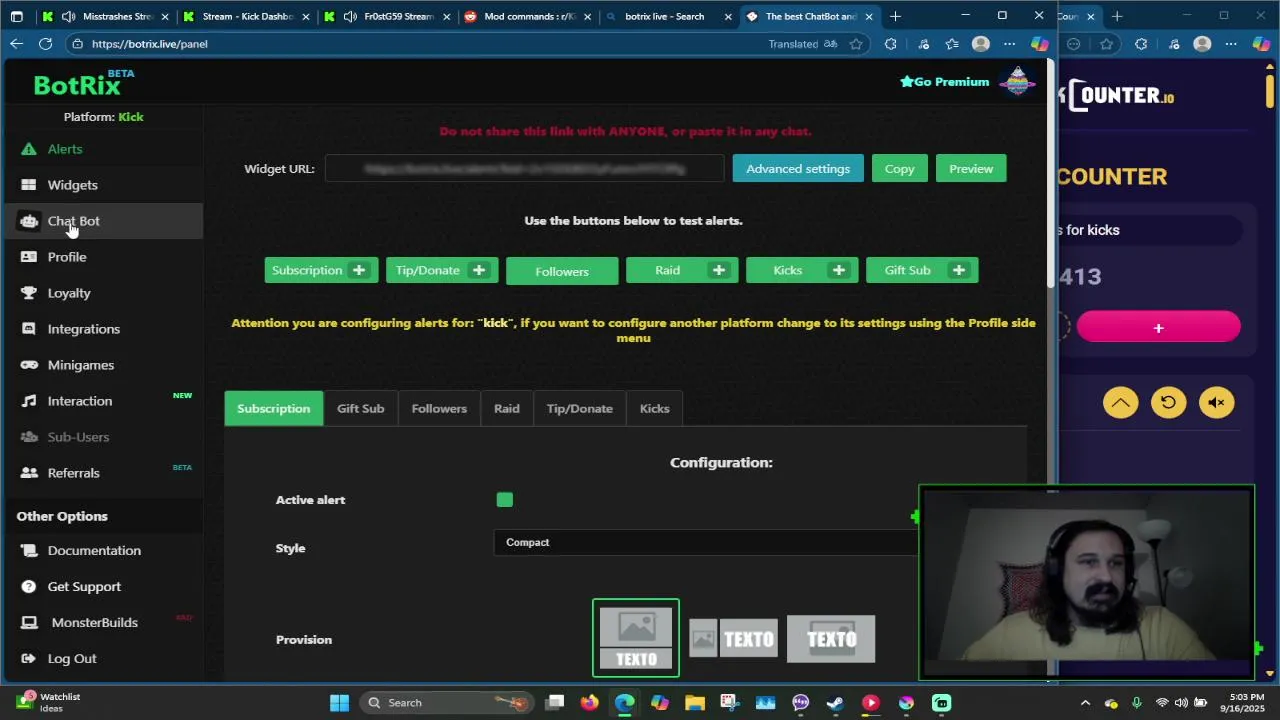
Task: Click the Copy widget URL button
Action: coord(899,169)
